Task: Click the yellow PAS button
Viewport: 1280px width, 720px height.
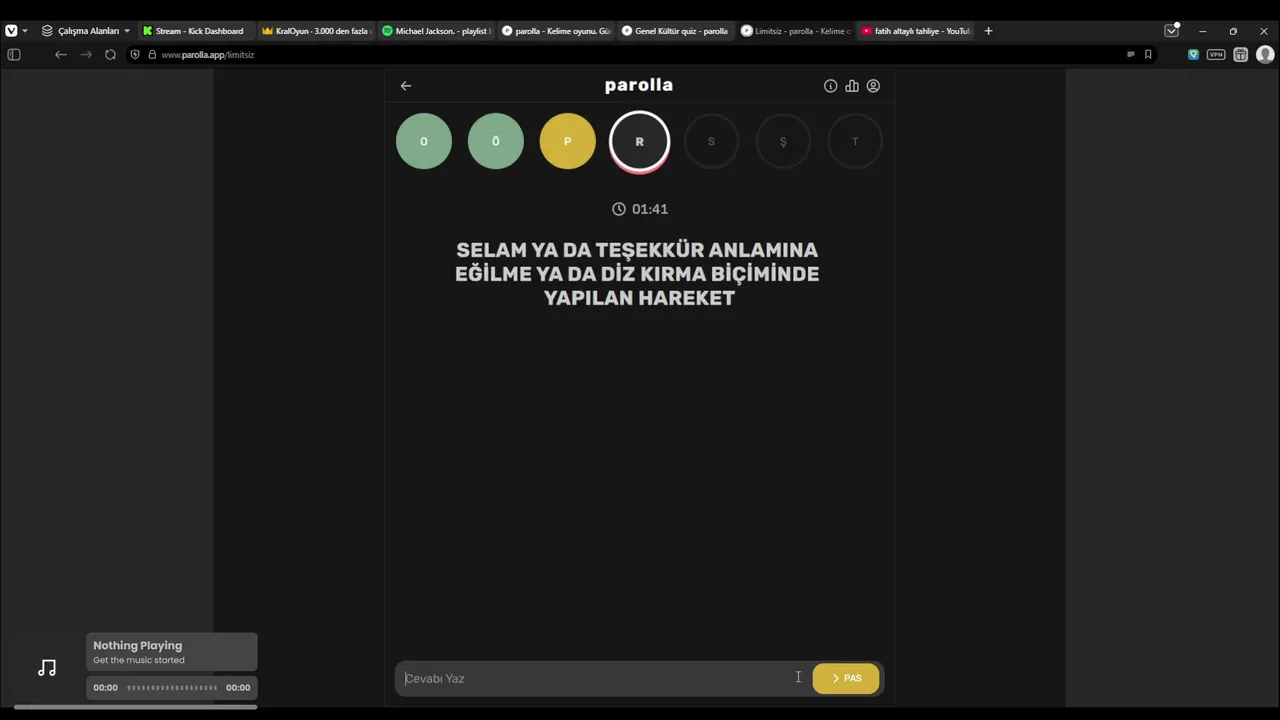Action: (846, 678)
